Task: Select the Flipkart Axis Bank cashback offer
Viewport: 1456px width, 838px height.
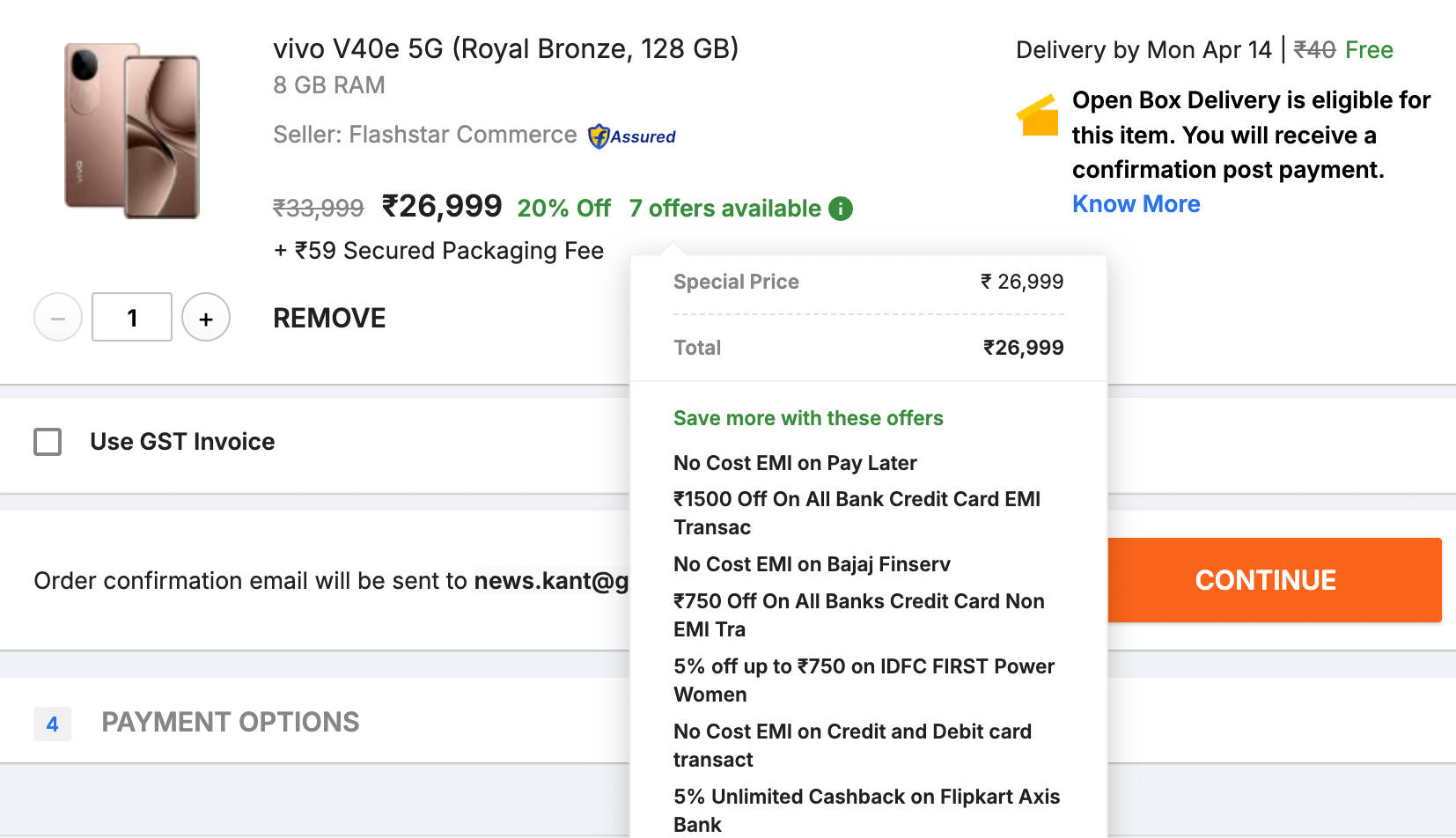Action: coord(866,810)
